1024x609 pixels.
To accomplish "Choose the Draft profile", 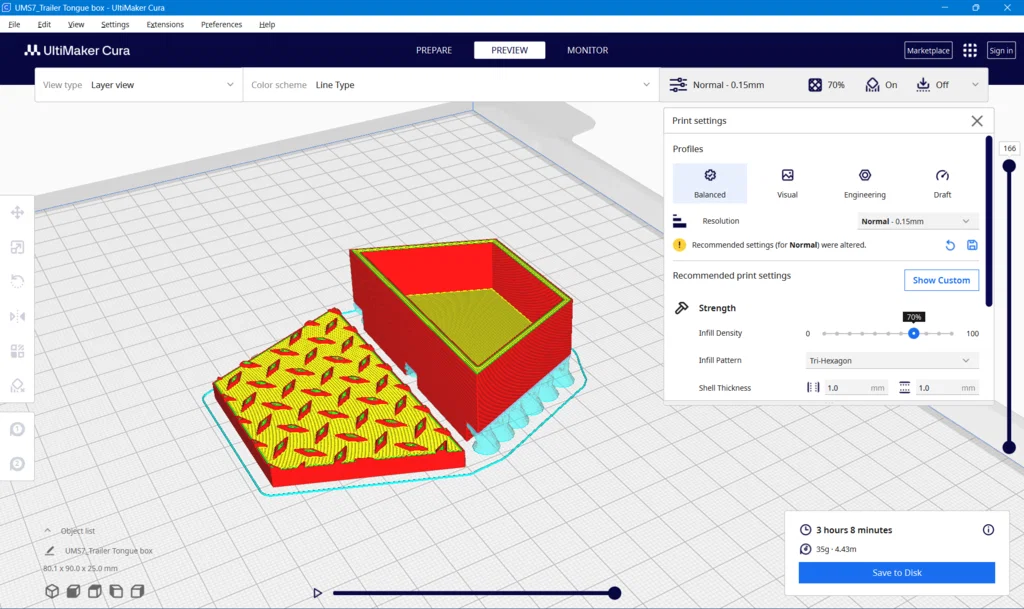I will point(942,183).
